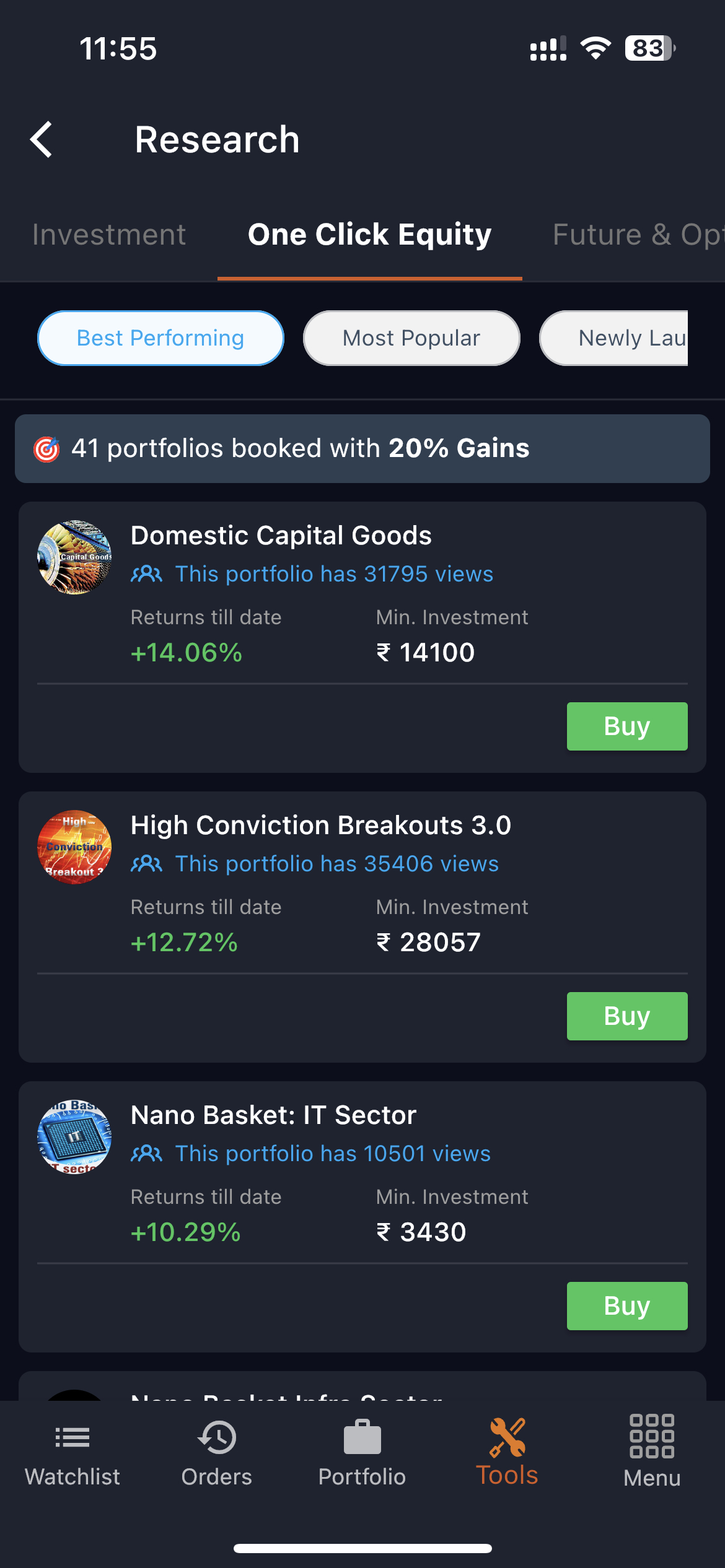Tap the Nano Basket IT Sector thumbnail

[74, 1137]
